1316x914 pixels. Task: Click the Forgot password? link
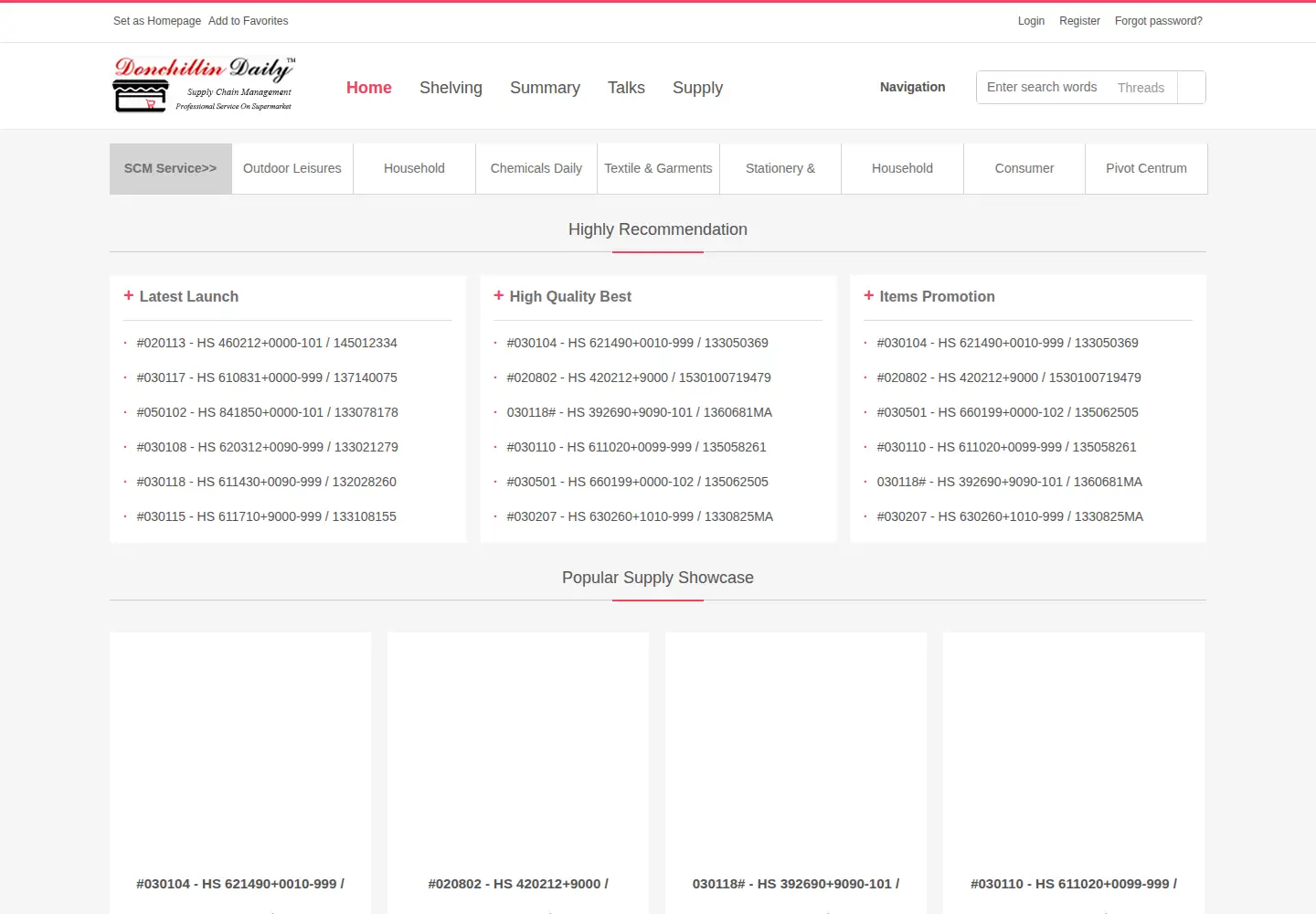click(1159, 21)
